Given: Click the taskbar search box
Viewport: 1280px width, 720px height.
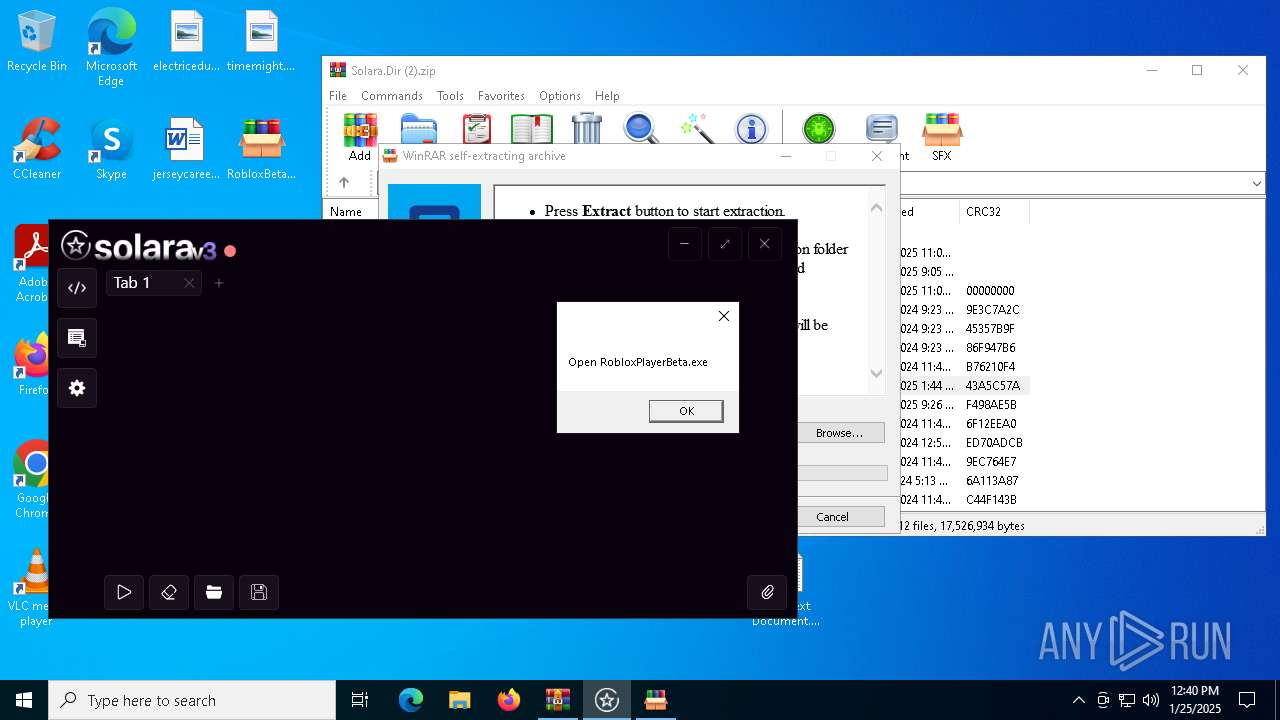Looking at the screenshot, I should pyautogui.click(x=192, y=700).
